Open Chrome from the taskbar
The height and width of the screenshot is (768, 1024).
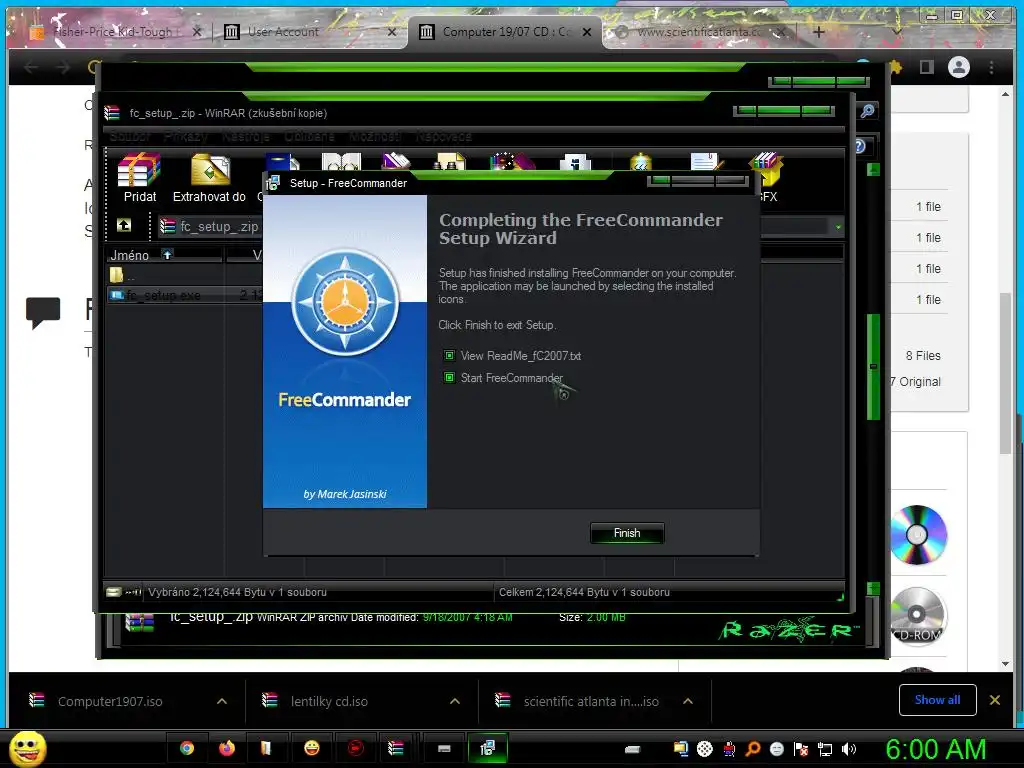[187, 748]
